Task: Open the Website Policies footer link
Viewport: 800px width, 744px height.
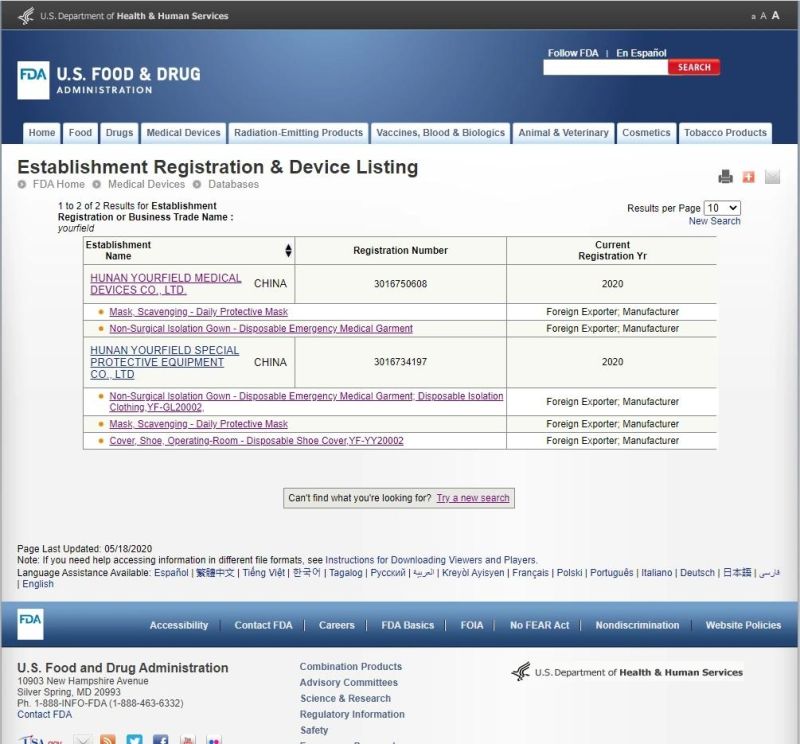Action: coord(743,625)
